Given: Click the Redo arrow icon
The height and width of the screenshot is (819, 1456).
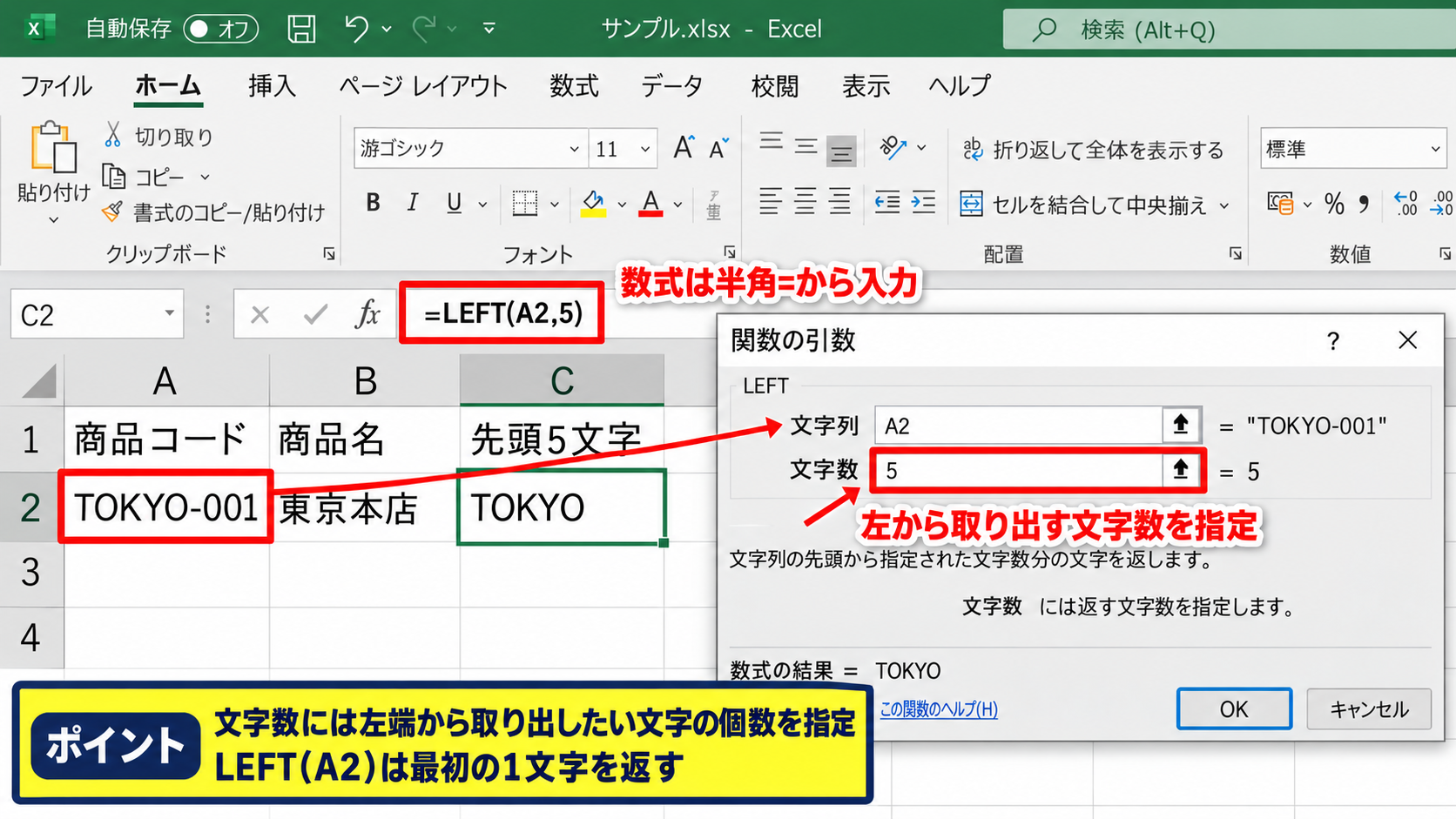Looking at the screenshot, I should (424, 29).
